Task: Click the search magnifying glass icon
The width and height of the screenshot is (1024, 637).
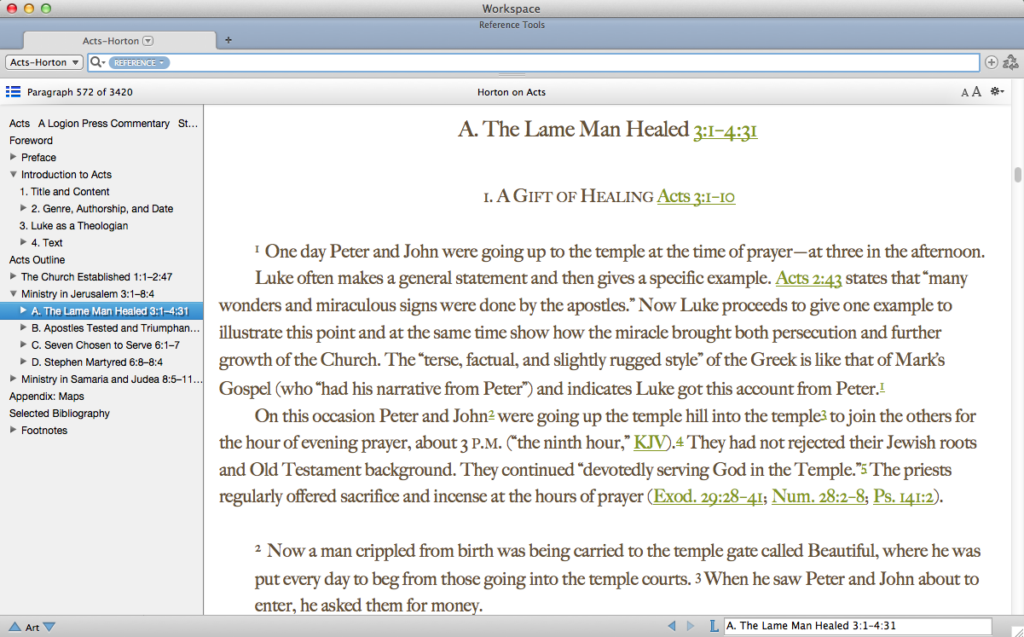Action: pos(96,62)
